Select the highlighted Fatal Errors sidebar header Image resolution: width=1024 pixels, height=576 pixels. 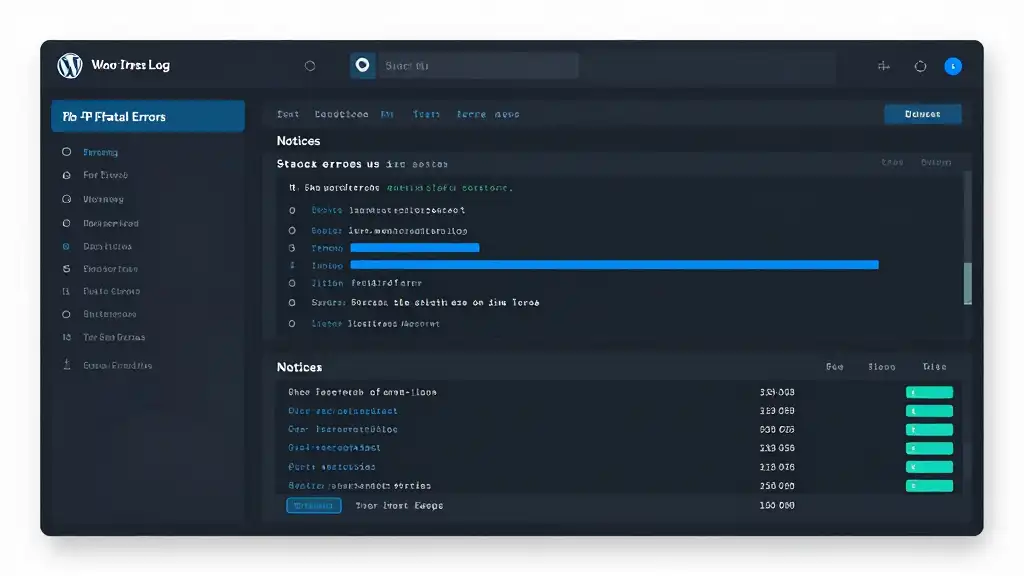pyautogui.click(x=148, y=116)
